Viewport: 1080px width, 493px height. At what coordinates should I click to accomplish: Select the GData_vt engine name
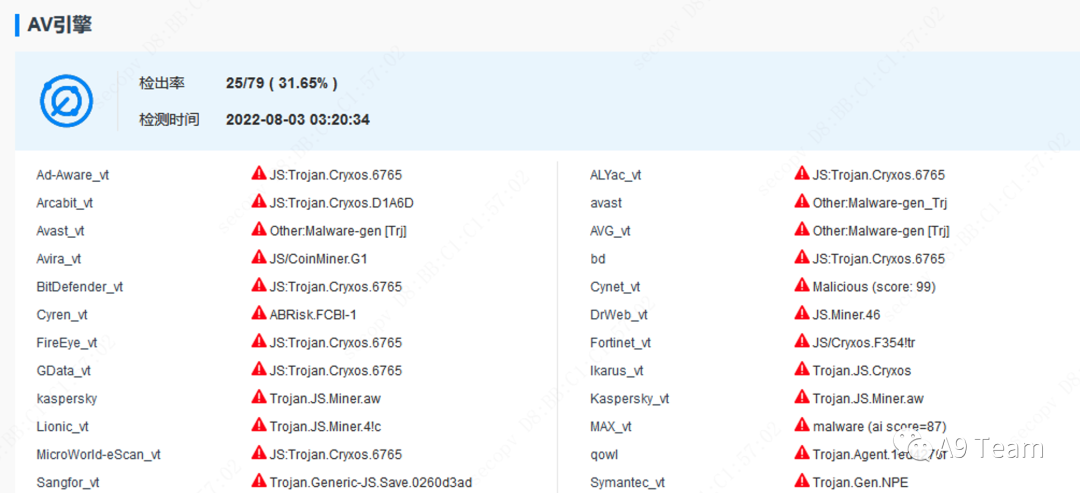[63, 370]
